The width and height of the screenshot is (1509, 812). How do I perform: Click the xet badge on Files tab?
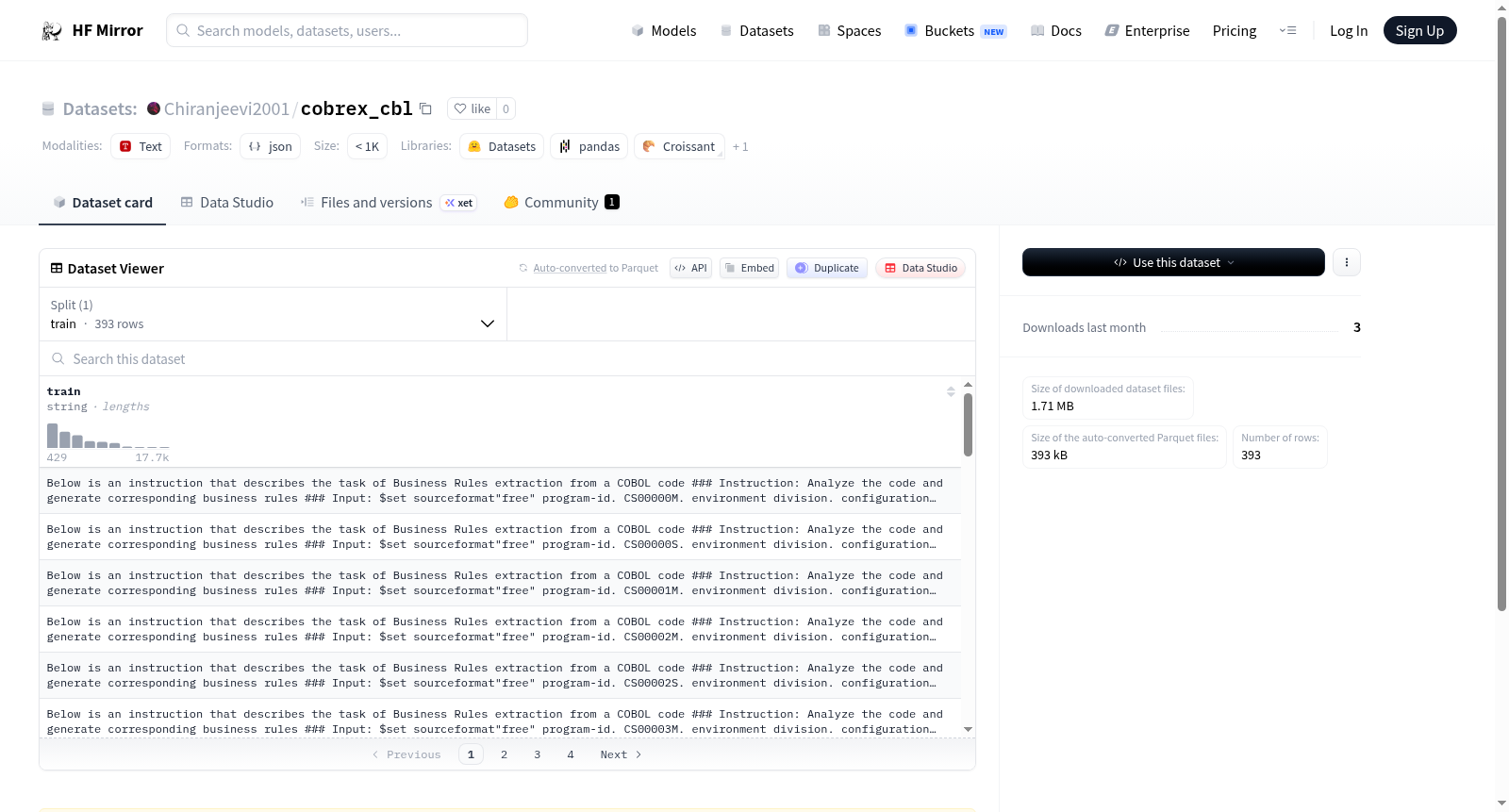pyautogui.click(x=459, y=203)
